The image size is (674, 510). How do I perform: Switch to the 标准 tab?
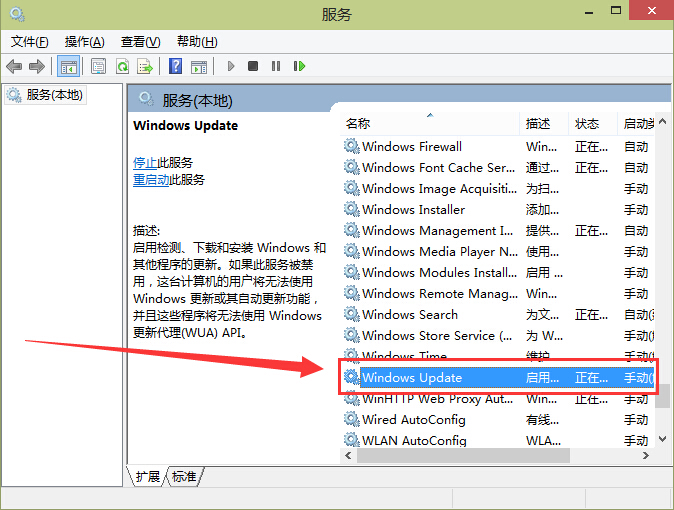coord(184,477)
